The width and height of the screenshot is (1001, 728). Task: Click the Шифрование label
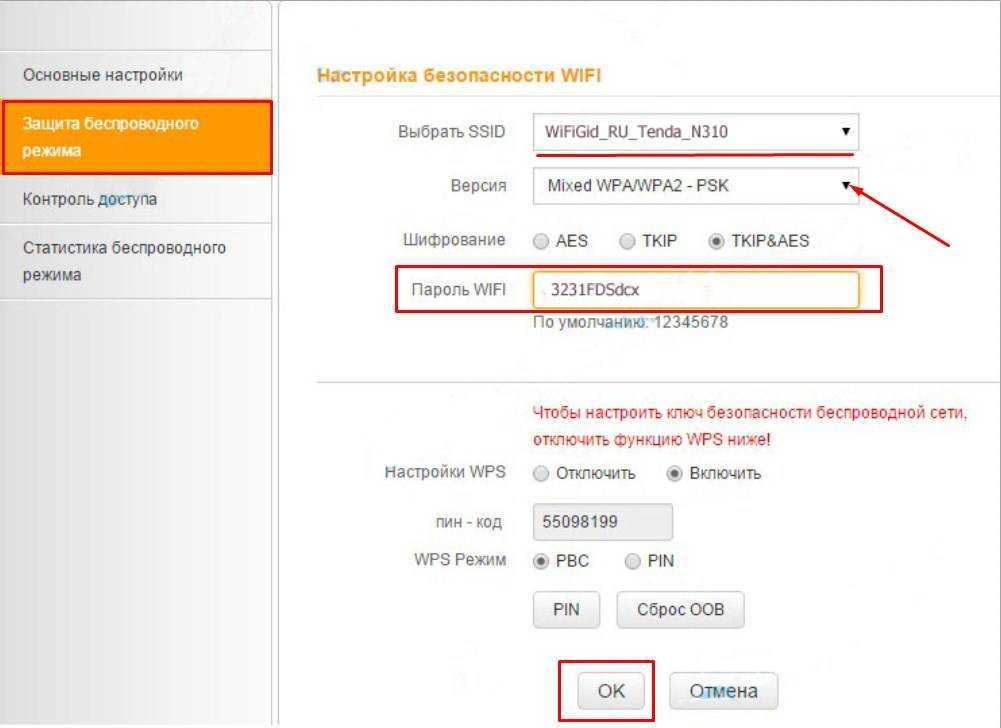(454, 240)
